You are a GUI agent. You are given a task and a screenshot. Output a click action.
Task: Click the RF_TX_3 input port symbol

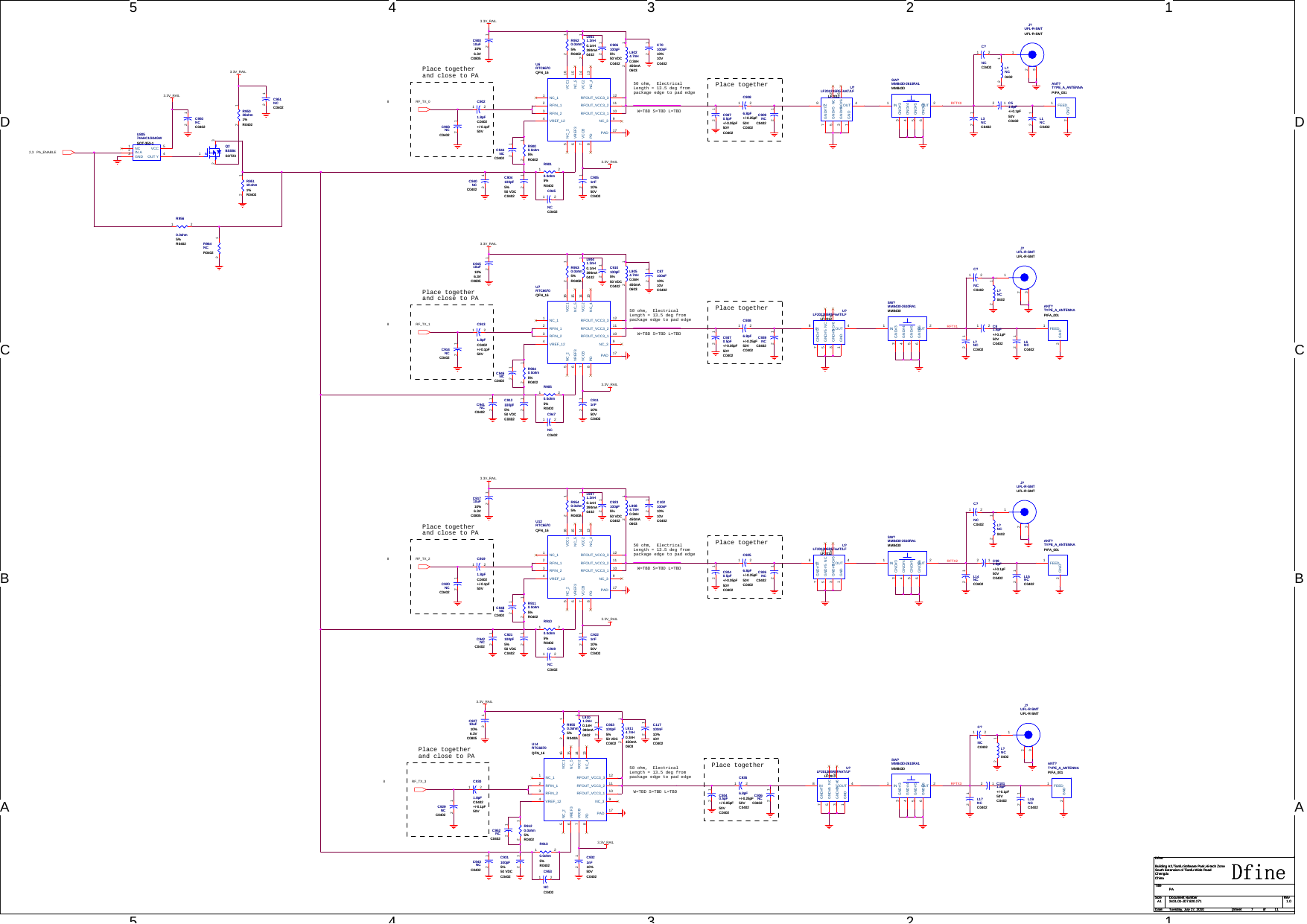(x=421, y=789)
